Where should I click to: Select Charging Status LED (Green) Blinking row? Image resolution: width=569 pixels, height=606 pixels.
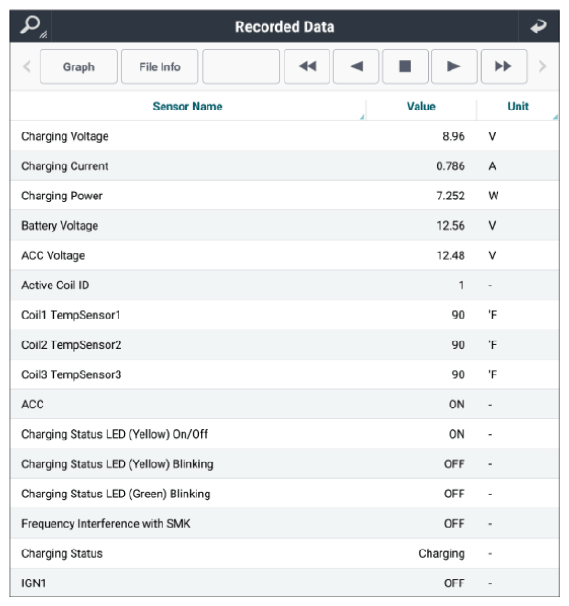[x=284, y=494]
